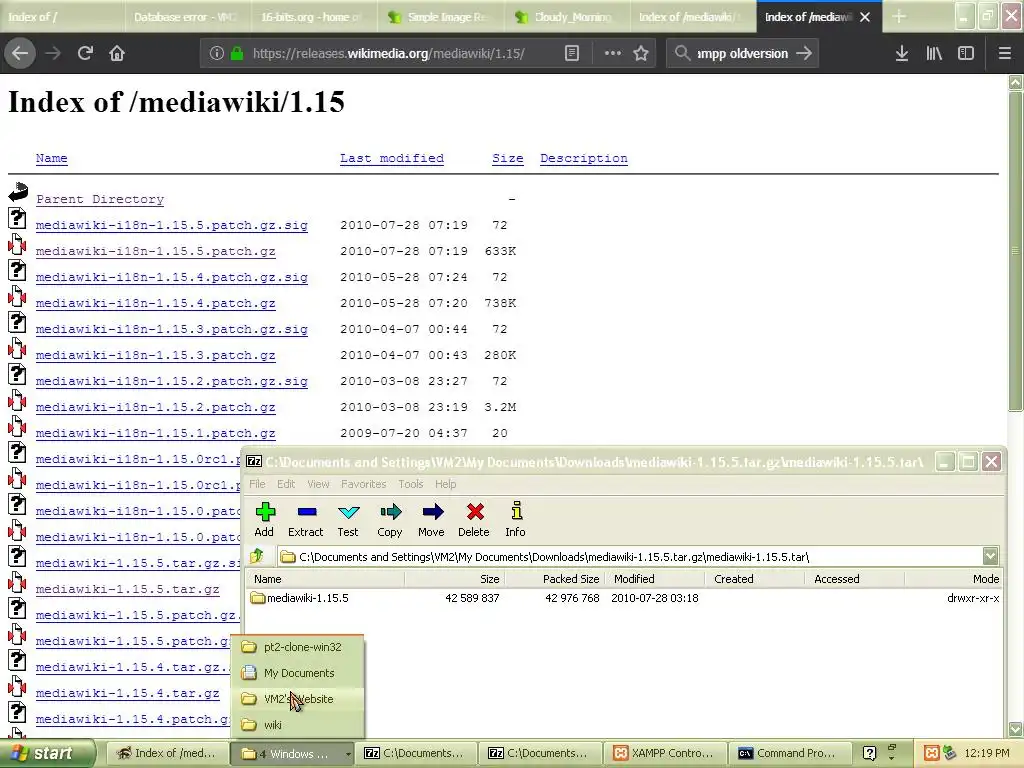1024x768 pixels.
Task: Bookmark this page with the star
Action: point(641,54)
